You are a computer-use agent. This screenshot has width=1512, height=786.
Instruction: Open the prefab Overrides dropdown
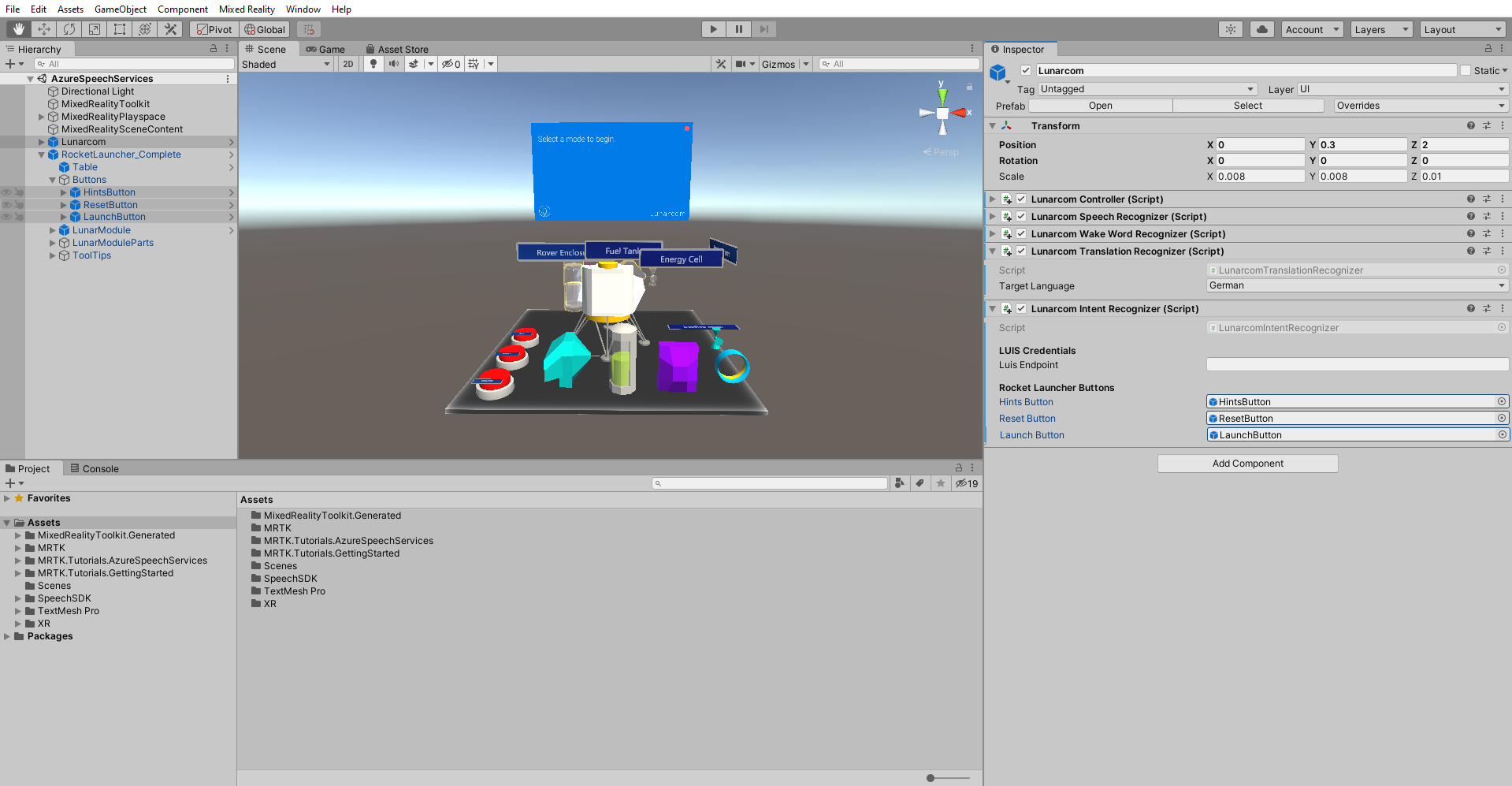point(1421,106)
